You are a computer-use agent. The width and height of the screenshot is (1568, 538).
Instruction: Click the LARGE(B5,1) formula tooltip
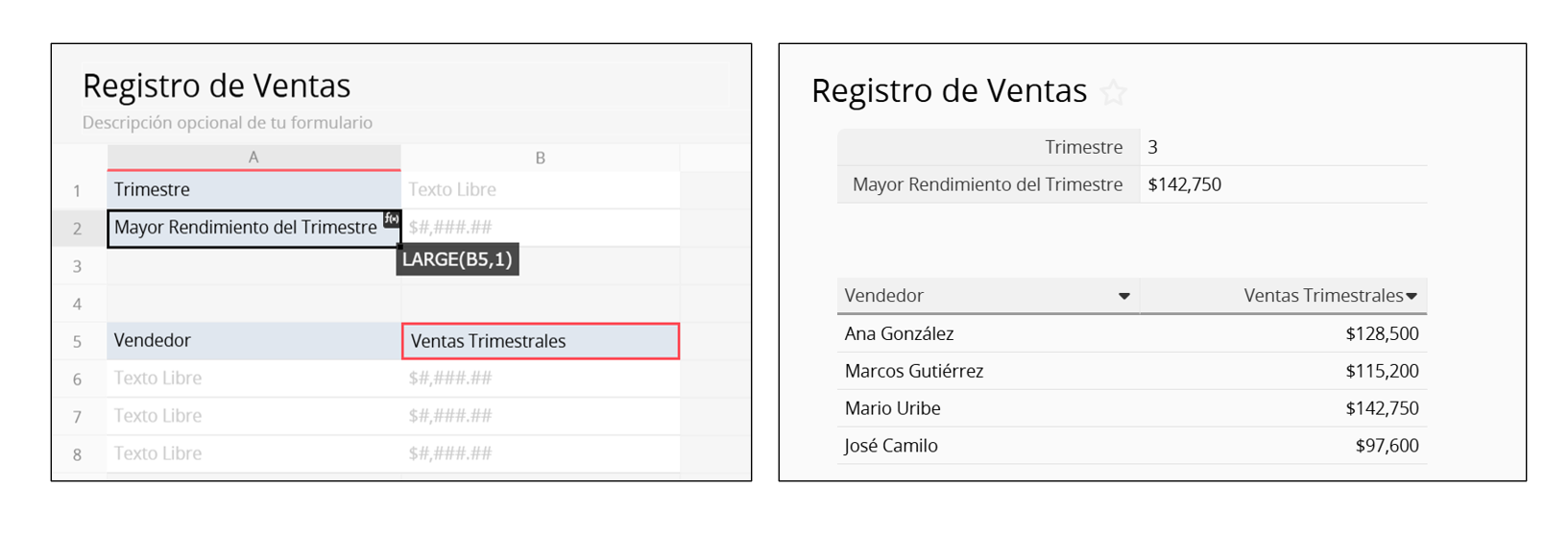[x=457, y=259]
